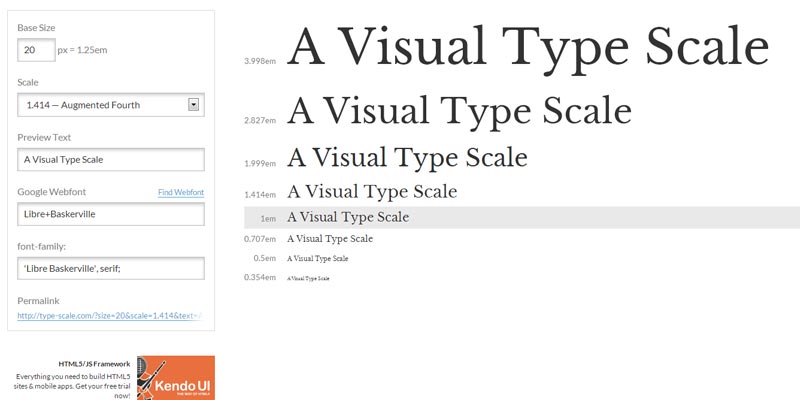This screenshot has height=400, width=800.
Task: Click the 3.998em size label
Action: pyautogui.click(x=259, y=61)
